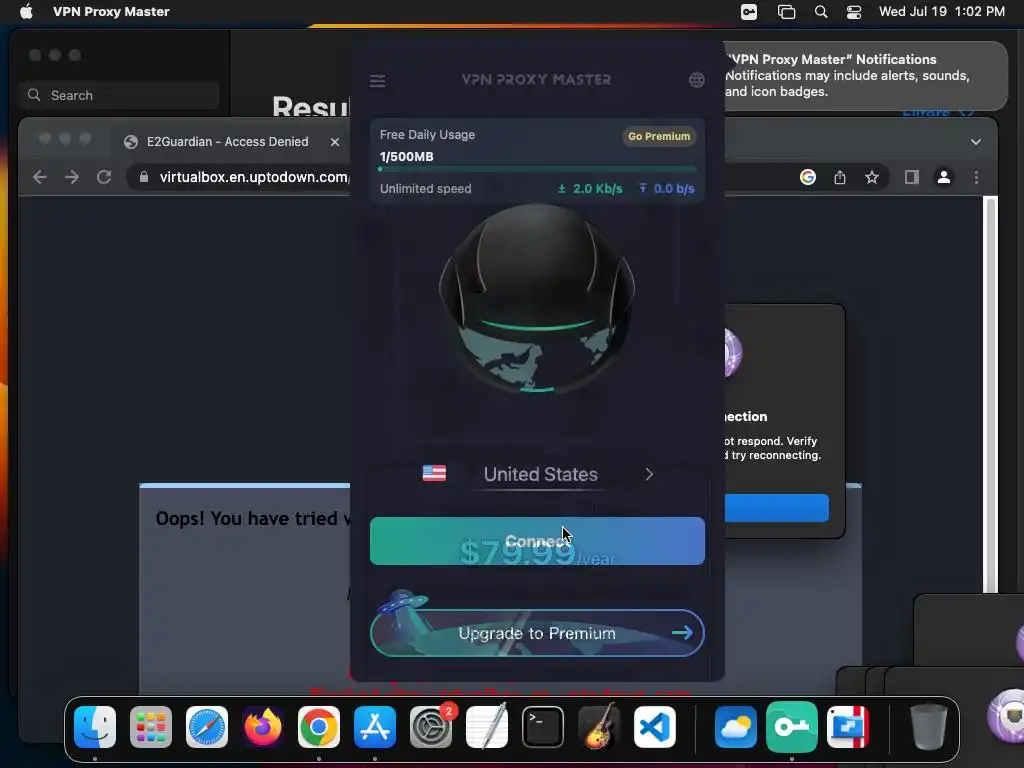Click the upload speed 0.0 b/s indicator
The image size is (1024, 768).
pyautogui.click(x=667, y=189)
